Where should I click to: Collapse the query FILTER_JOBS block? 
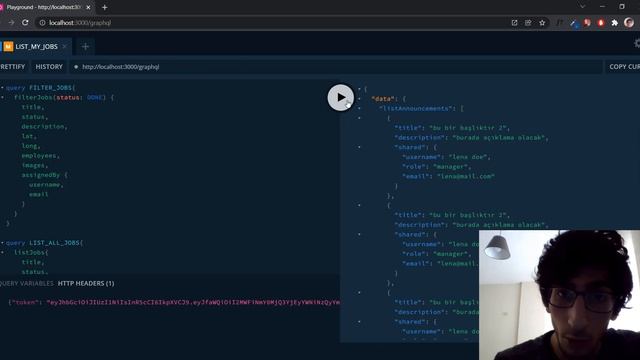click(x=2, y=88)
